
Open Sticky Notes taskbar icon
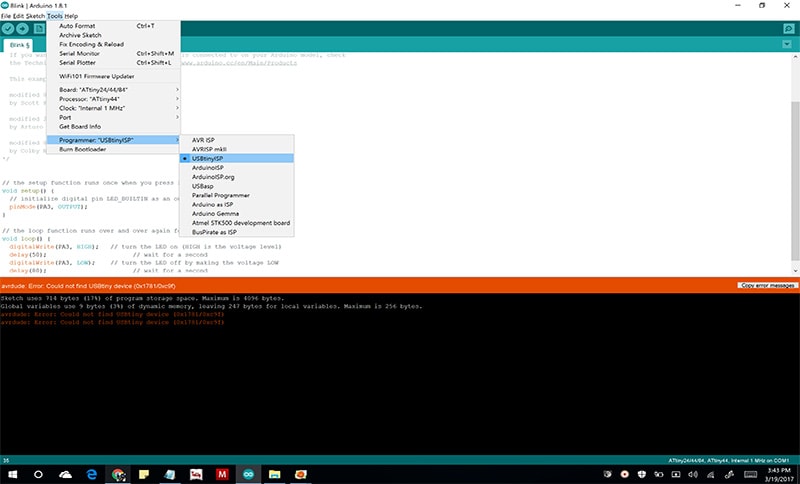[x=144, y=474]
